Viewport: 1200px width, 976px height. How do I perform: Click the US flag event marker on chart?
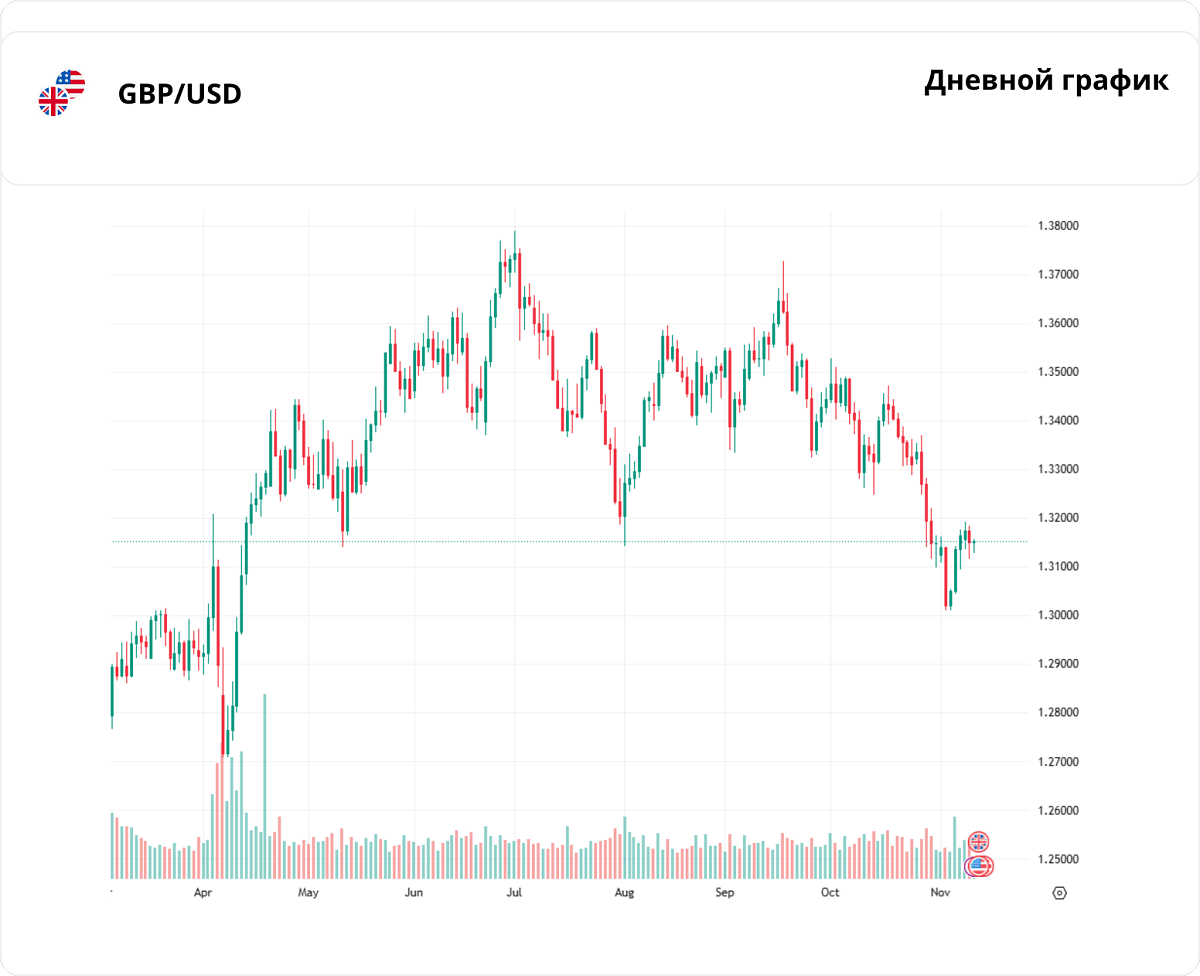979,866
